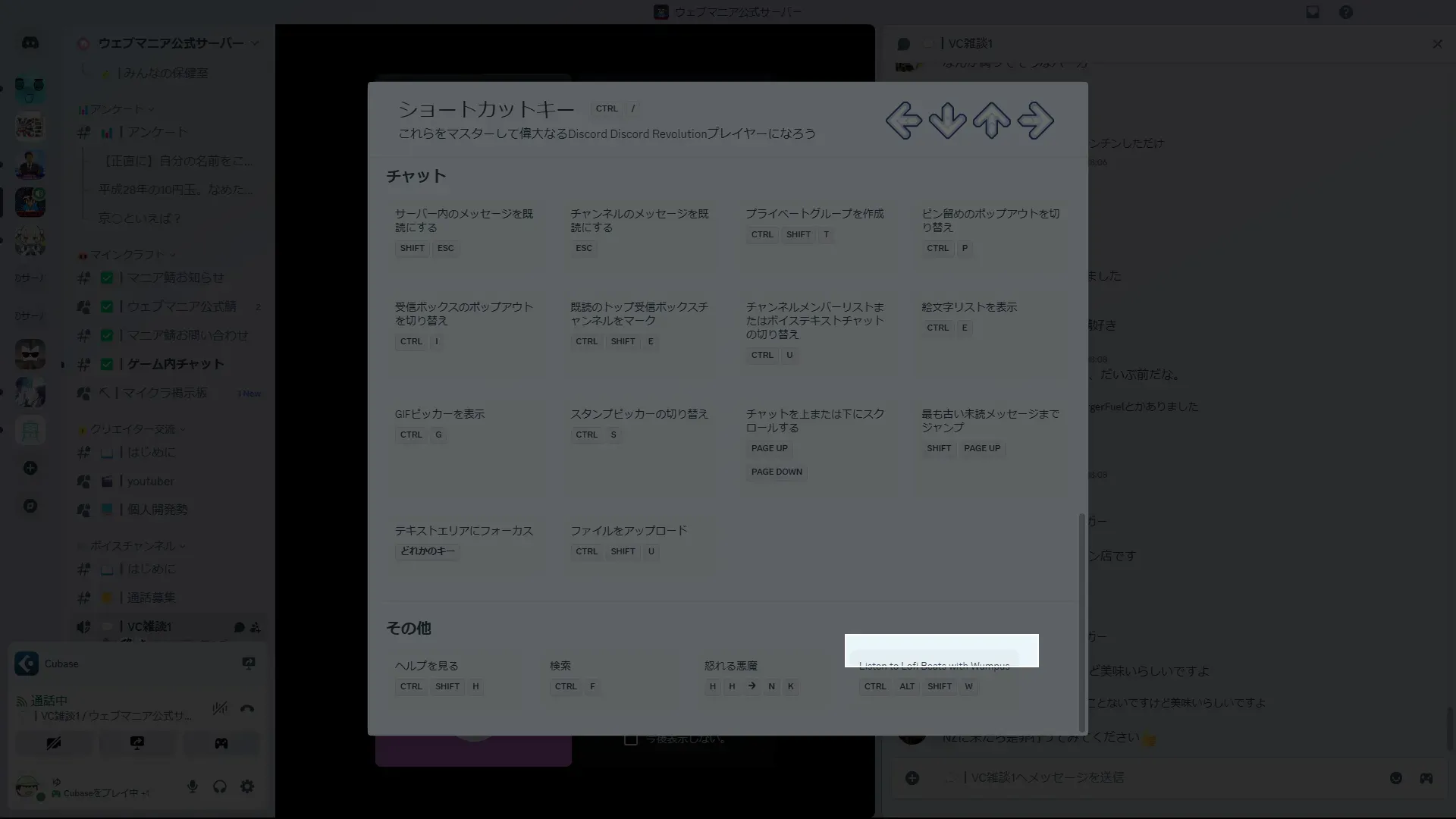Deafen with the headphones icon
This screenshot has height=819, width=1456.
tap(220, 786)
